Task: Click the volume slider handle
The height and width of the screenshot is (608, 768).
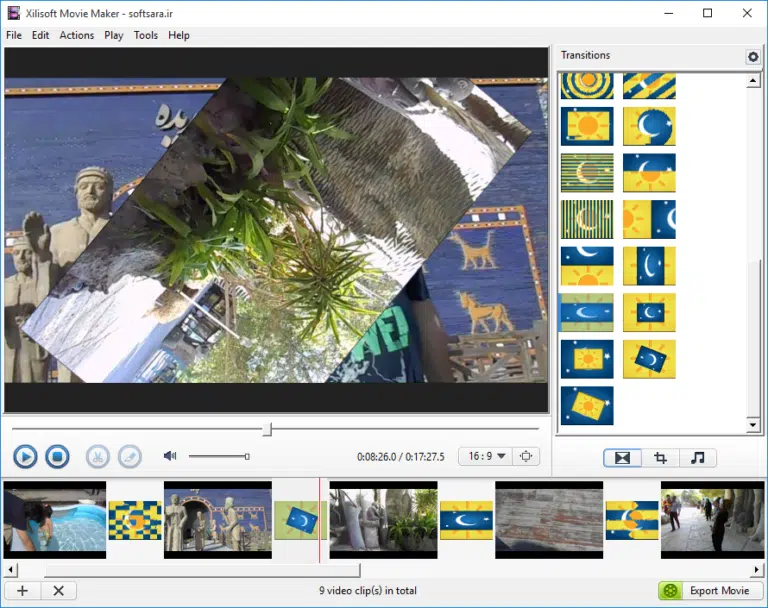Action: [247, 457]
